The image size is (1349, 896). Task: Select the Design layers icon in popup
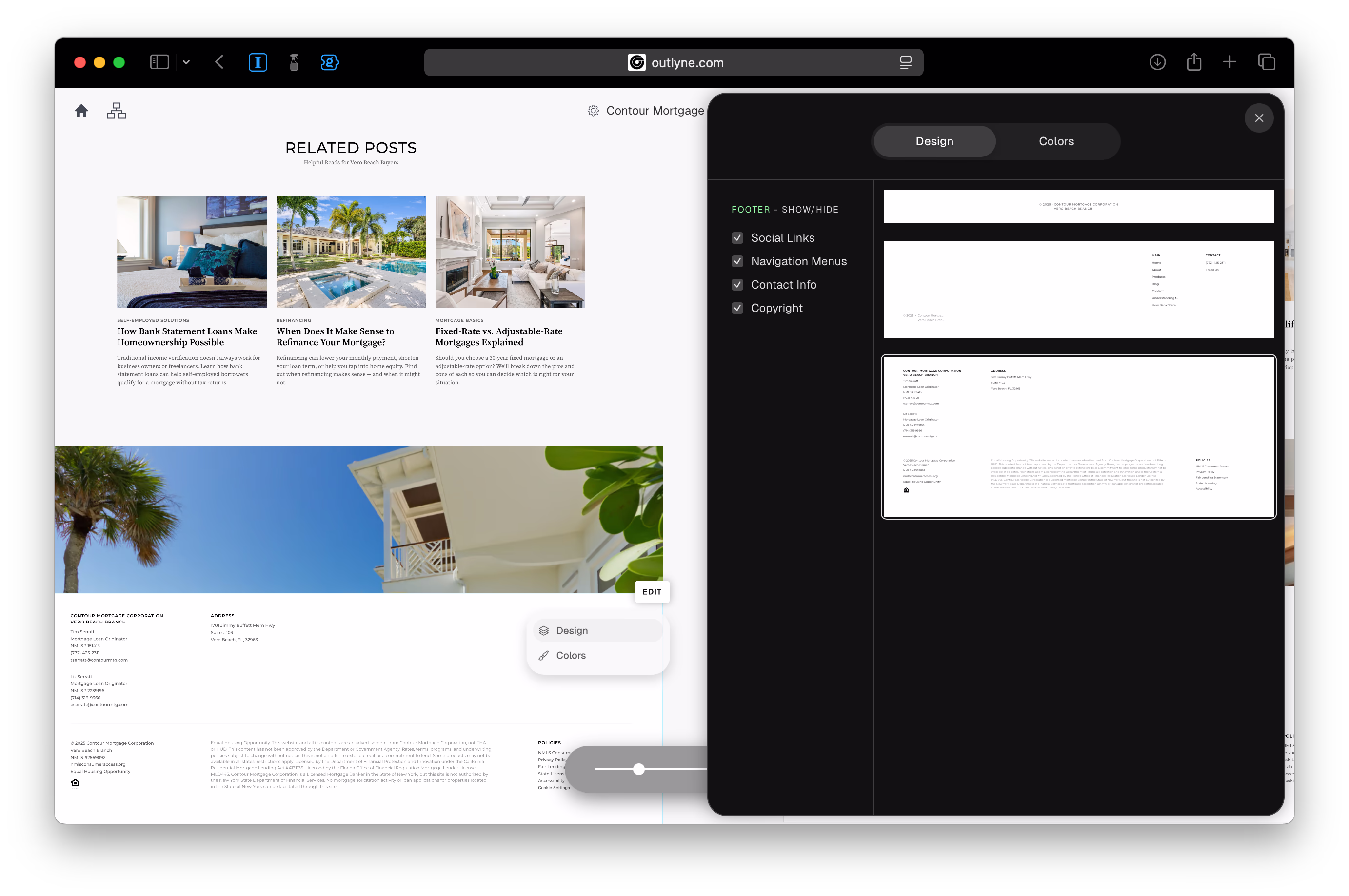click(543, 630)
